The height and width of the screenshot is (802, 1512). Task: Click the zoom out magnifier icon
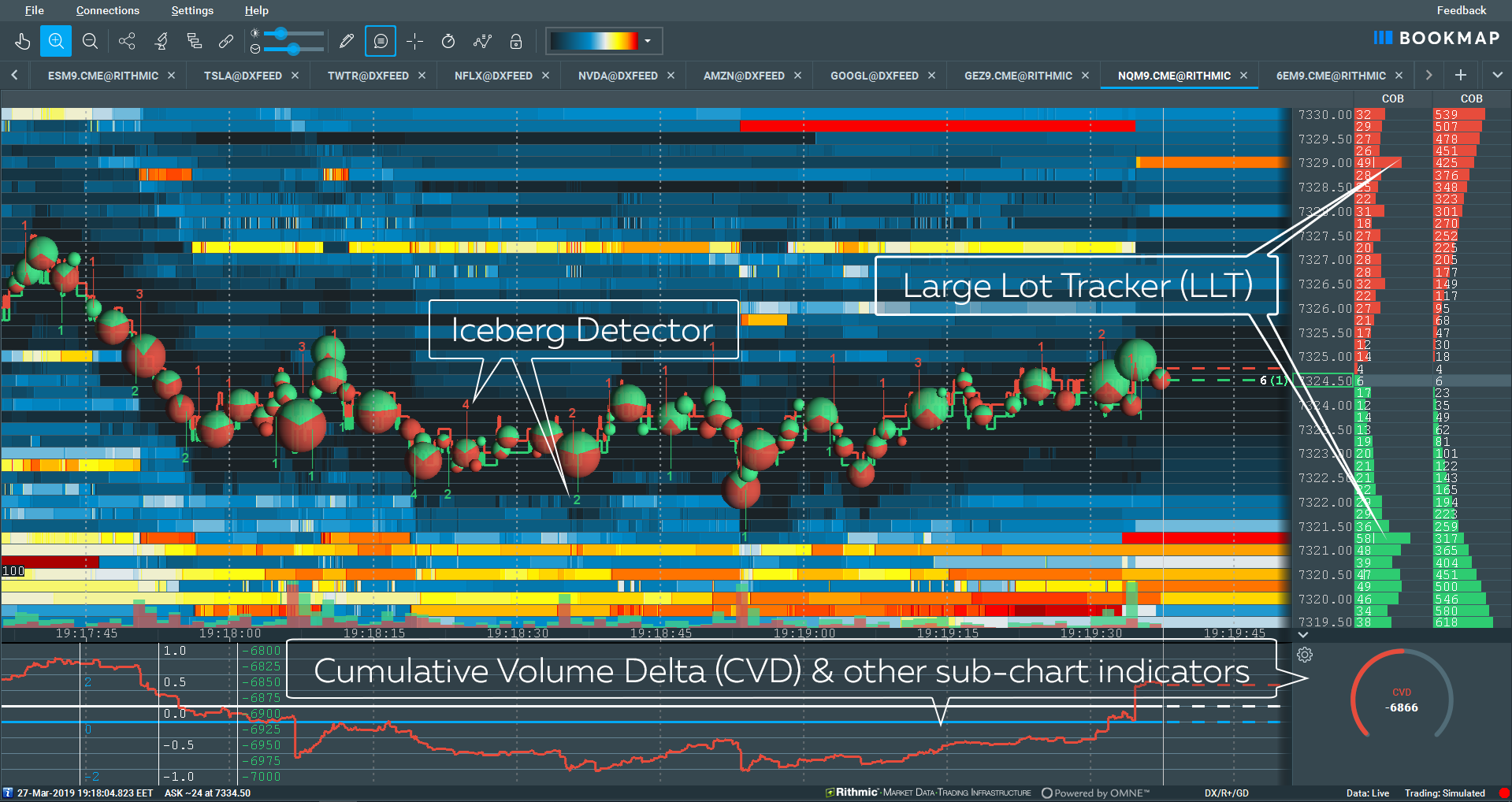[90, 41]
